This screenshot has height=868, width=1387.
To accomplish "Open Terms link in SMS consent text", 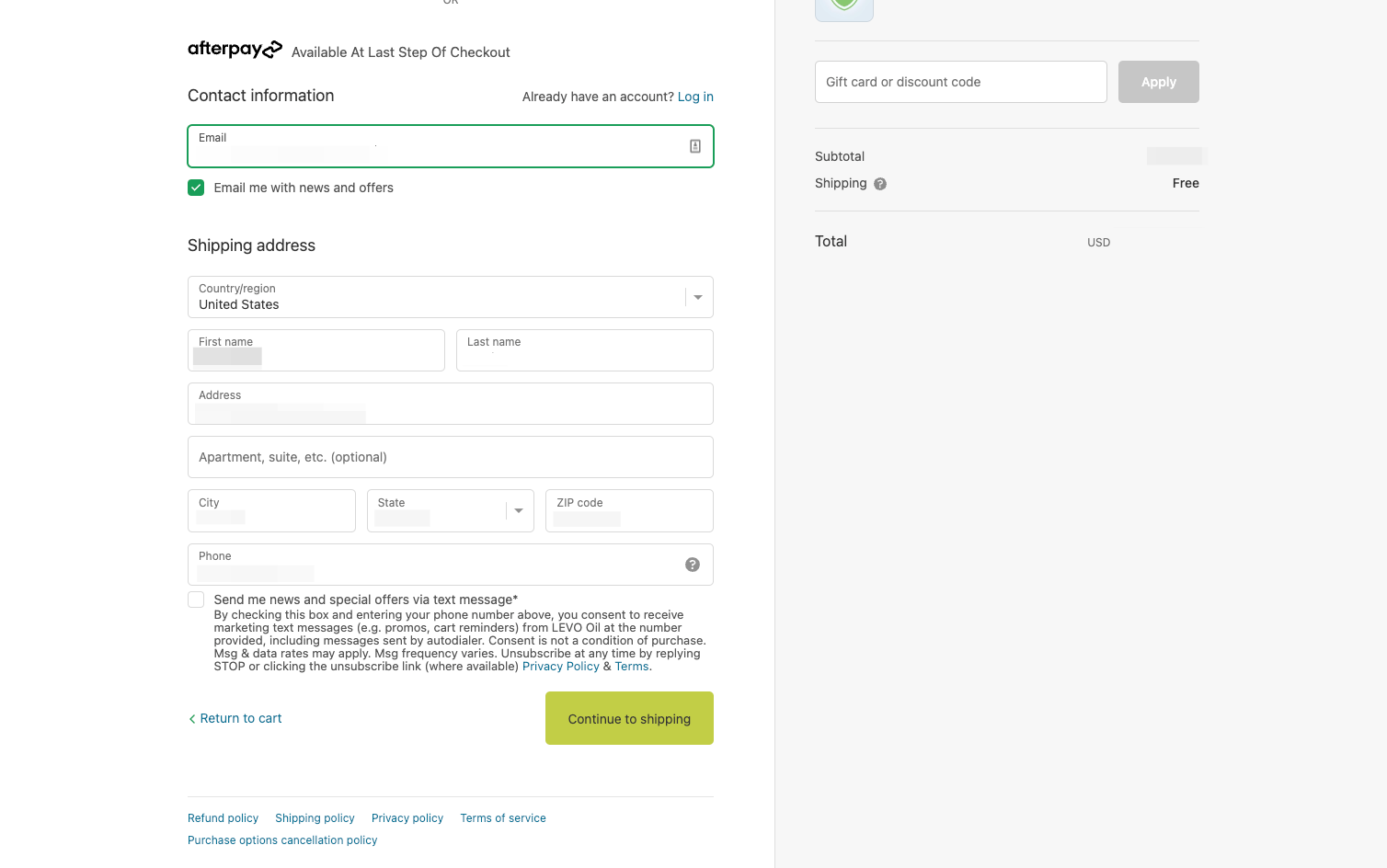I will [x=632, y=667].
